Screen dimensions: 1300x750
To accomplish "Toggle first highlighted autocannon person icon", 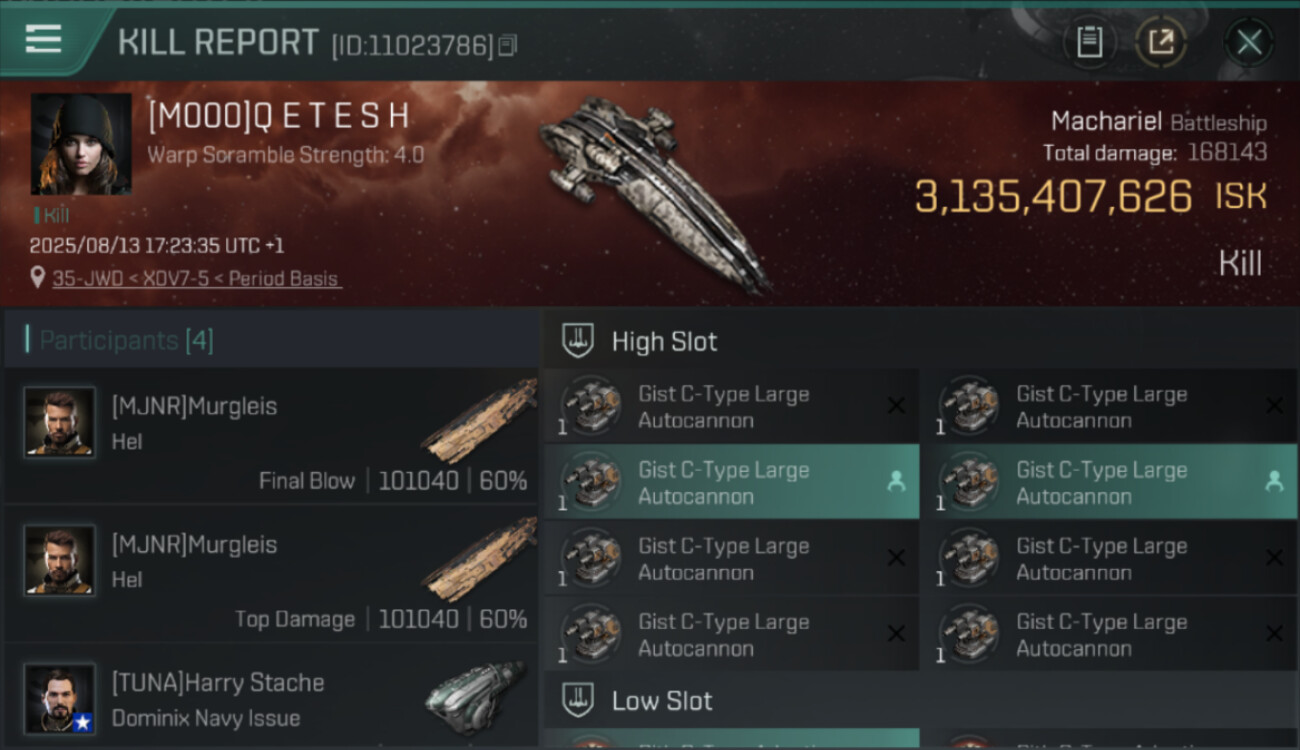I will pyautogui.click(x=896, y=482).
